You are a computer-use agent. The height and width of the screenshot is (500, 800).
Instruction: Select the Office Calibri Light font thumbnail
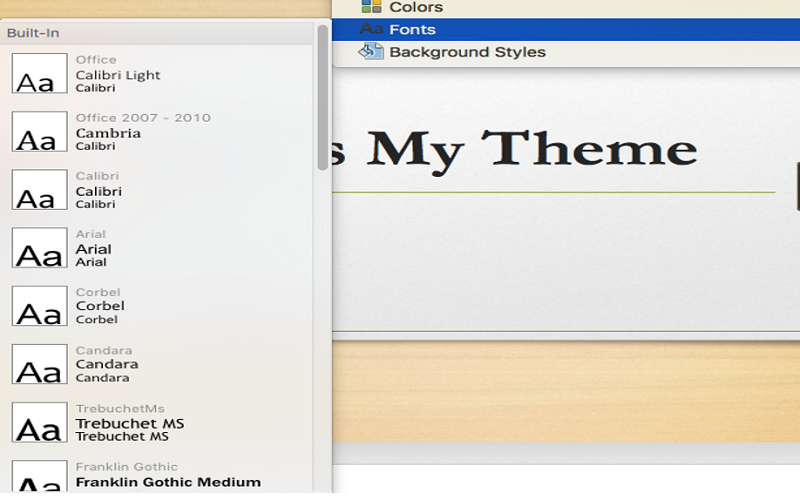(40, 73)
